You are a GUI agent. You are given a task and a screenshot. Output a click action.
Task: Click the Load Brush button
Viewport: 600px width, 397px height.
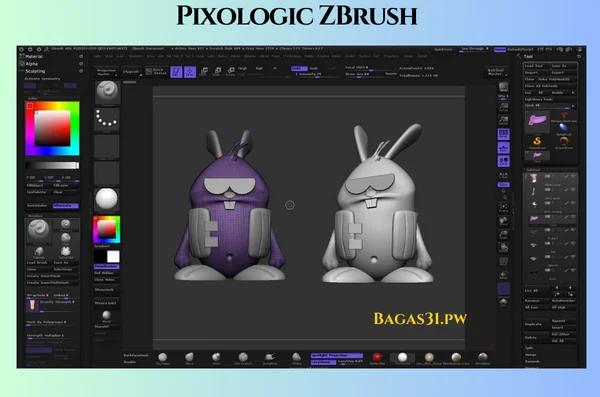(38, 263)
